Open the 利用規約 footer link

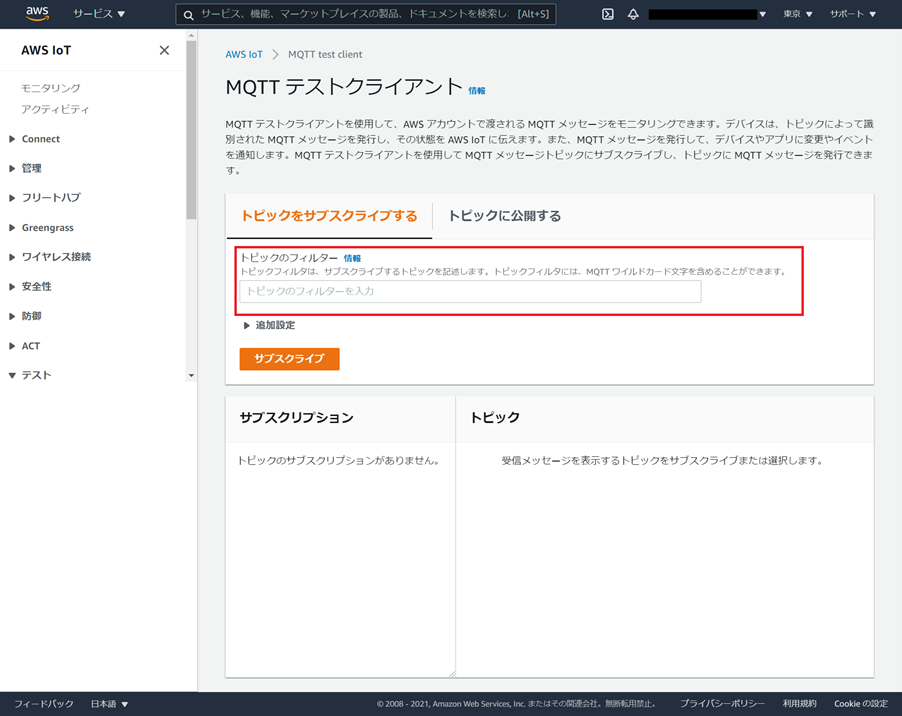click(800, 704)
